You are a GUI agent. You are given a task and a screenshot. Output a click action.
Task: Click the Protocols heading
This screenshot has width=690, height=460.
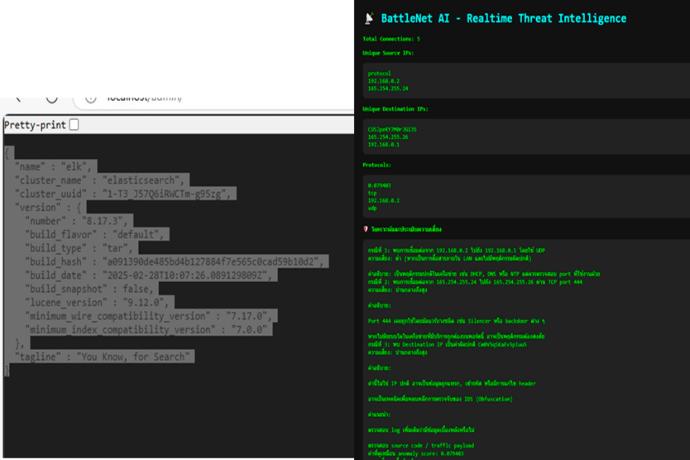pyautogui.click(x=377, y=165)
